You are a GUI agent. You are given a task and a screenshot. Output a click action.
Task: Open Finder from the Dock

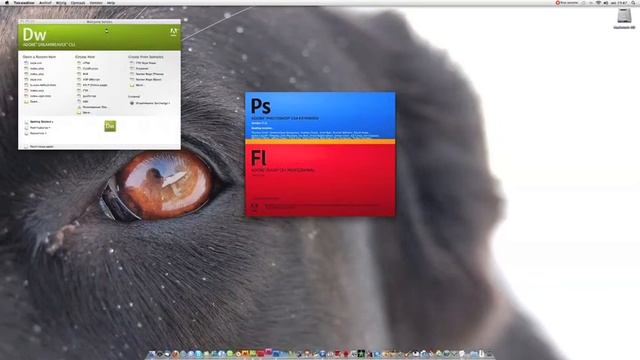[x=152, y=354]
